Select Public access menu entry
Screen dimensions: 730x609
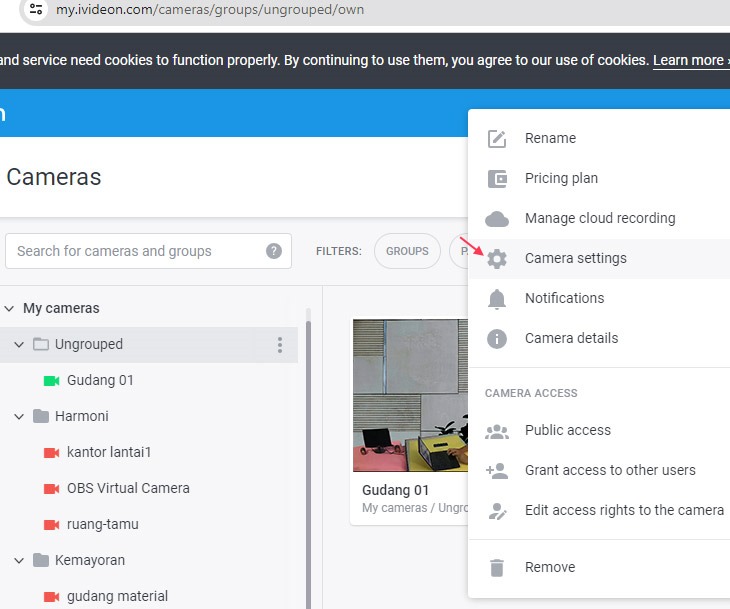tap(599, 431)
